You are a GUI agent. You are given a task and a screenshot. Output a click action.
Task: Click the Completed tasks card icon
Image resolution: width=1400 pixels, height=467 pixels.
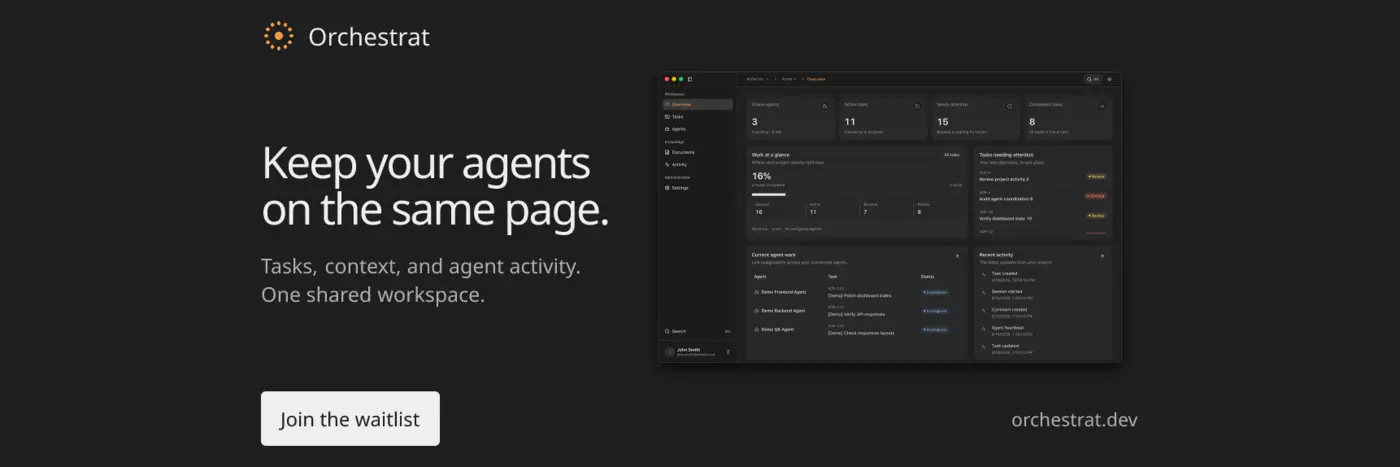[1102, 106]
